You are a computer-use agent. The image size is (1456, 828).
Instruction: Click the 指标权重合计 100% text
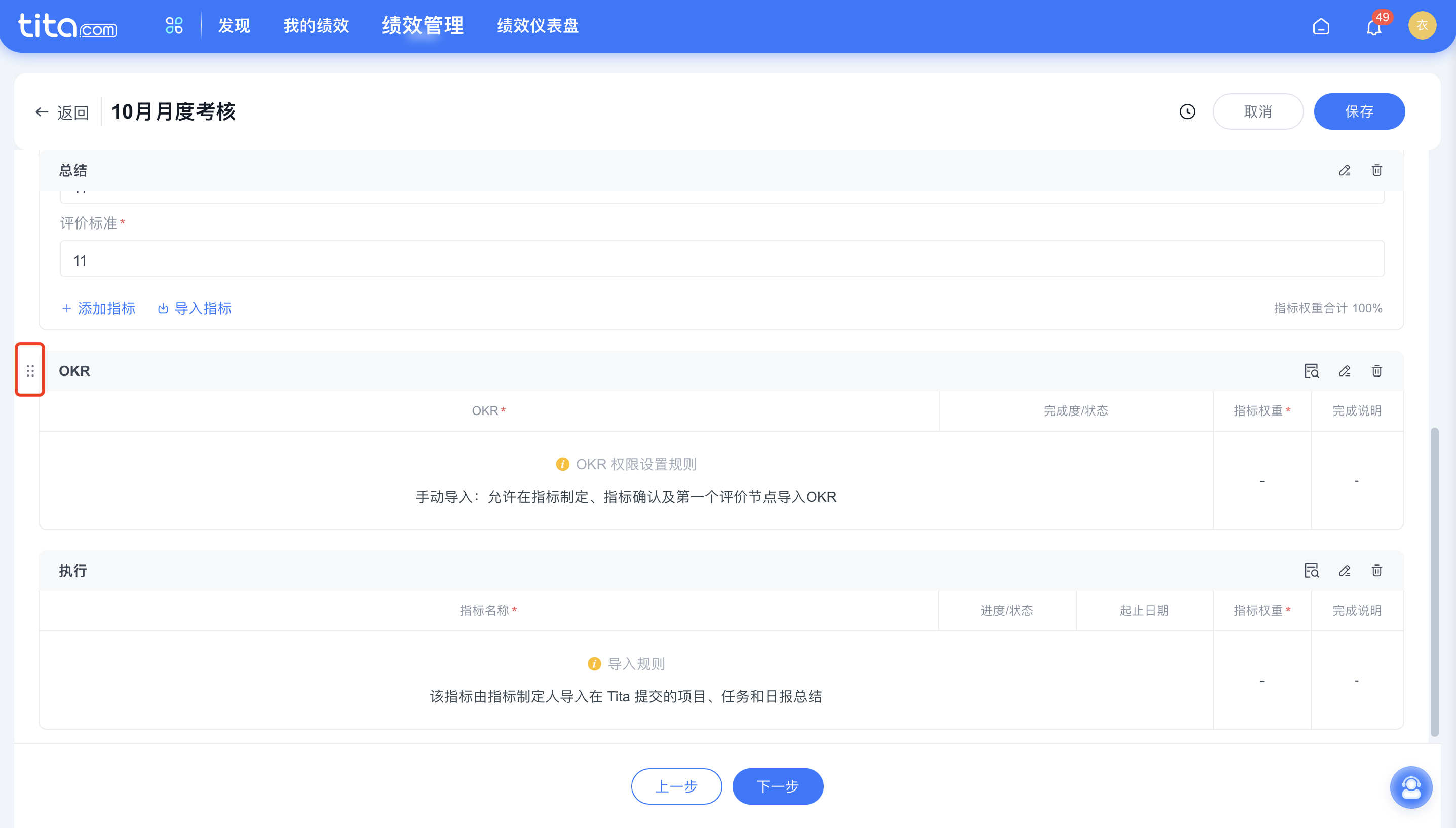[1327, 308]
